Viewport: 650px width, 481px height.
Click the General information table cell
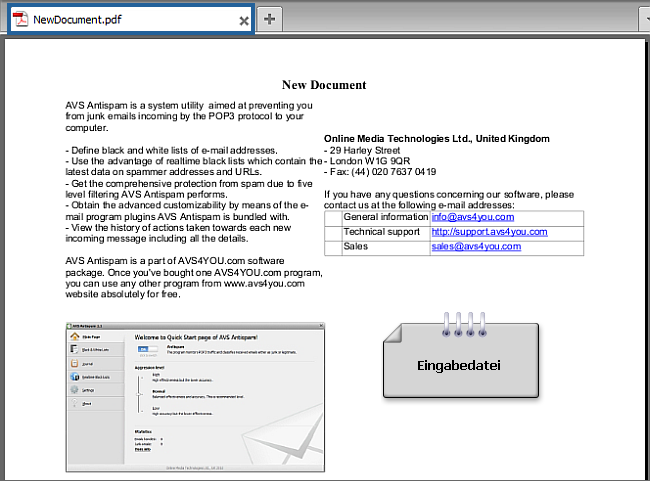click(x=386, y=217)
